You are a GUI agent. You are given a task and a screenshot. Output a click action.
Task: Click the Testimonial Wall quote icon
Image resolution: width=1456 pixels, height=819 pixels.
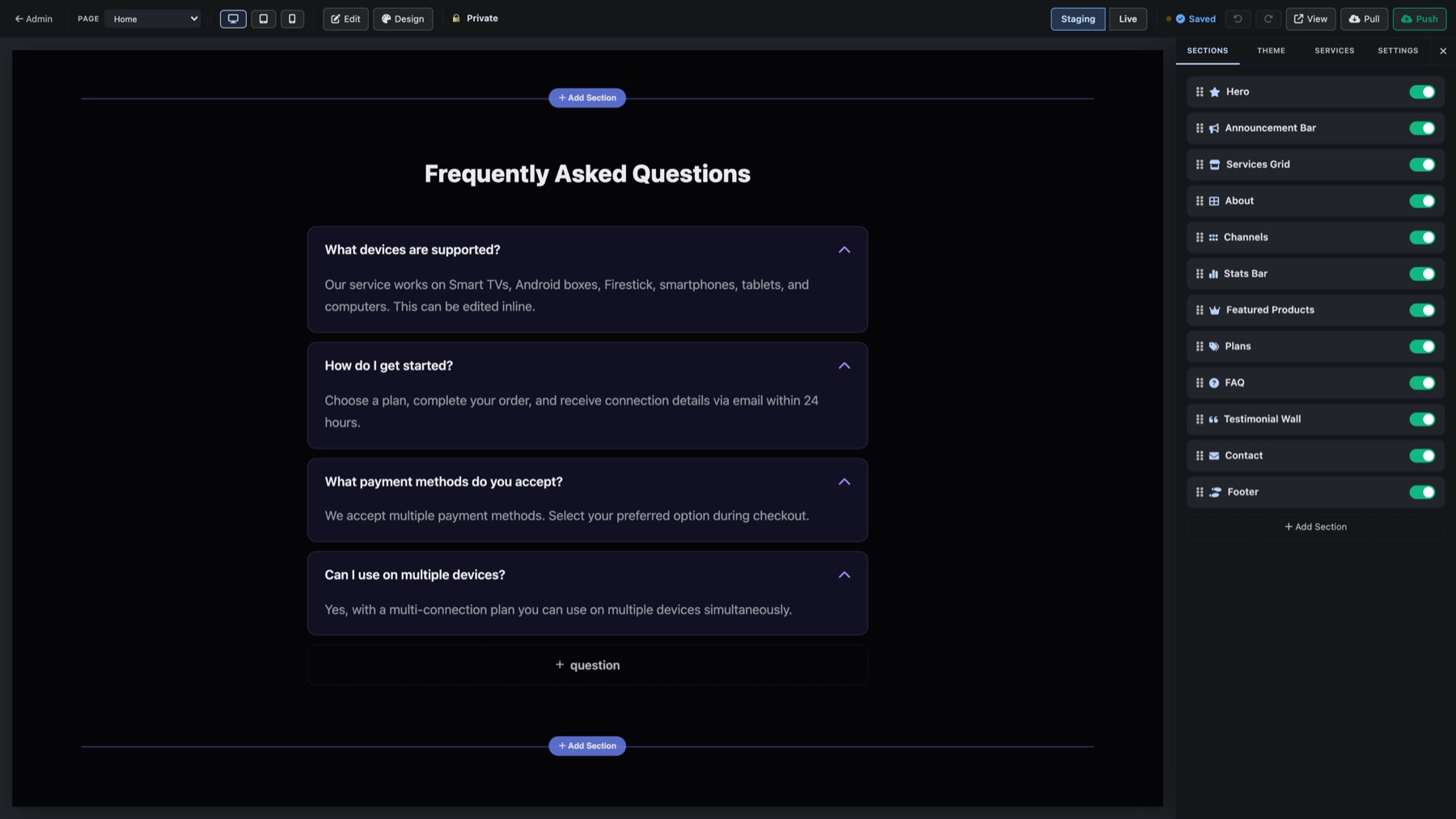[1213, 420]
